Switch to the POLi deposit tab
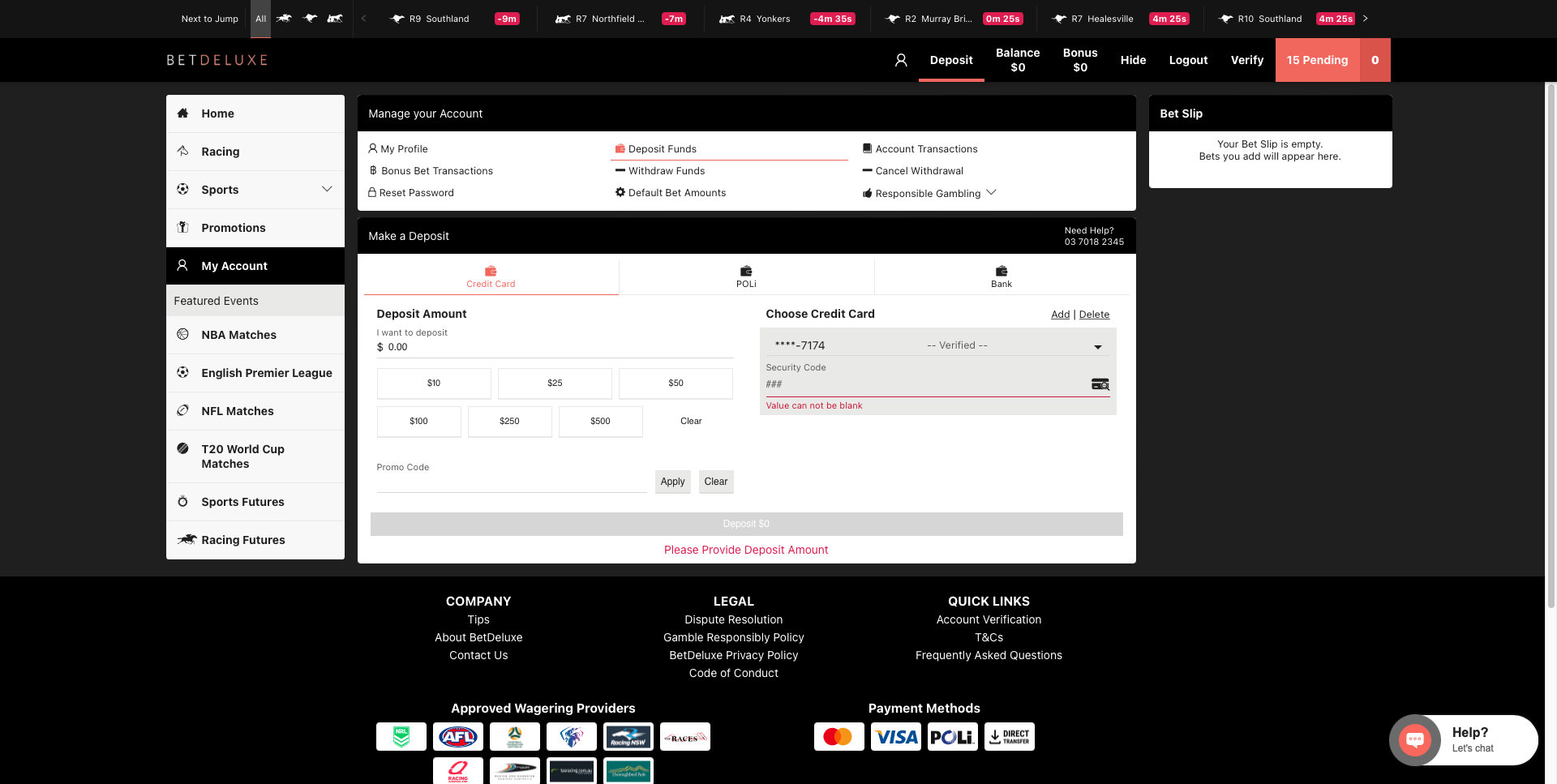Screen dimensions: 1557x784 (746, 276)
